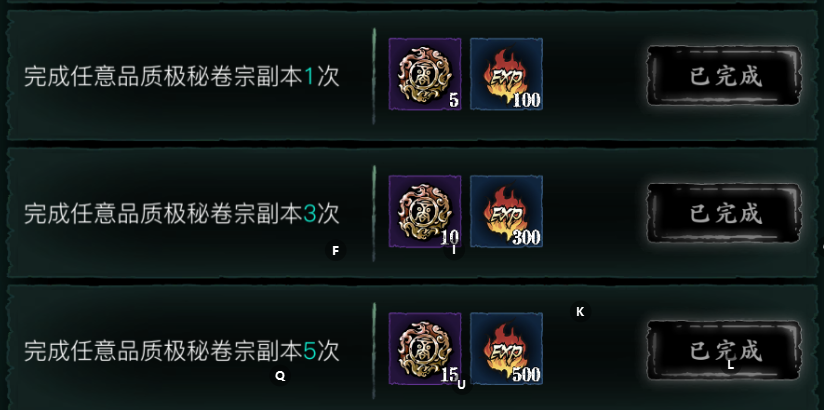
Task: Click 已完成 button for the 5次 quest
Action: coord(725,351)
